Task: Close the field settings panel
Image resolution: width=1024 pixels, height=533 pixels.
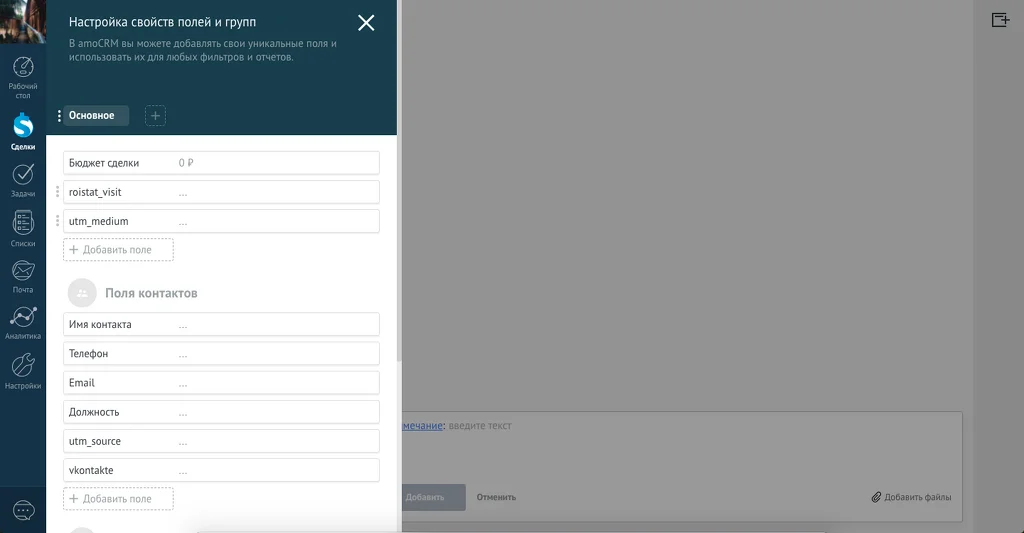Action: (366, 23)
